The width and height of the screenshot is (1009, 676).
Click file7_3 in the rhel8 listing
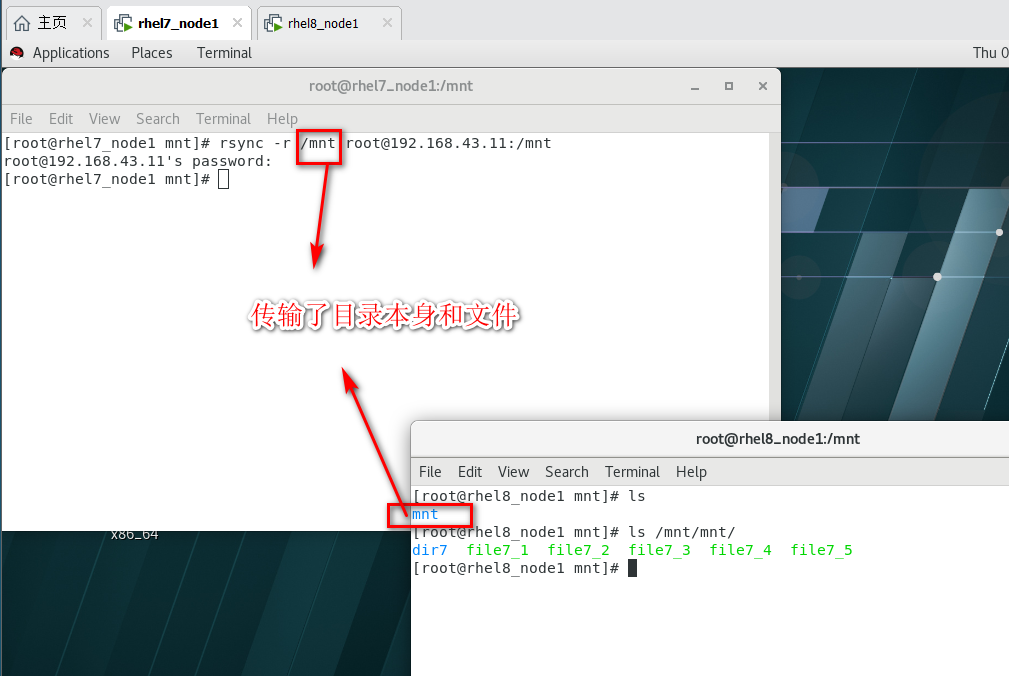click(659, 550)
